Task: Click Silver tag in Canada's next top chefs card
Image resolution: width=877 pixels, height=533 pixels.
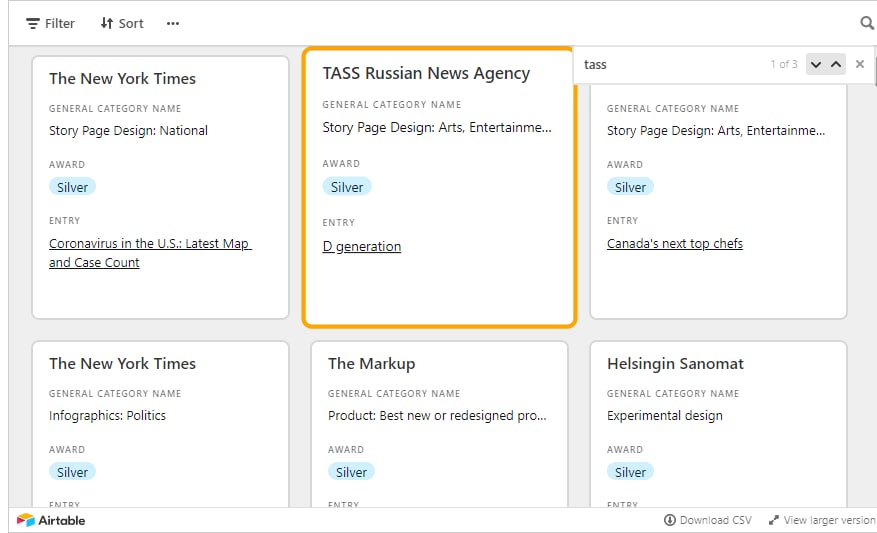Action: (x=630, y=187)
